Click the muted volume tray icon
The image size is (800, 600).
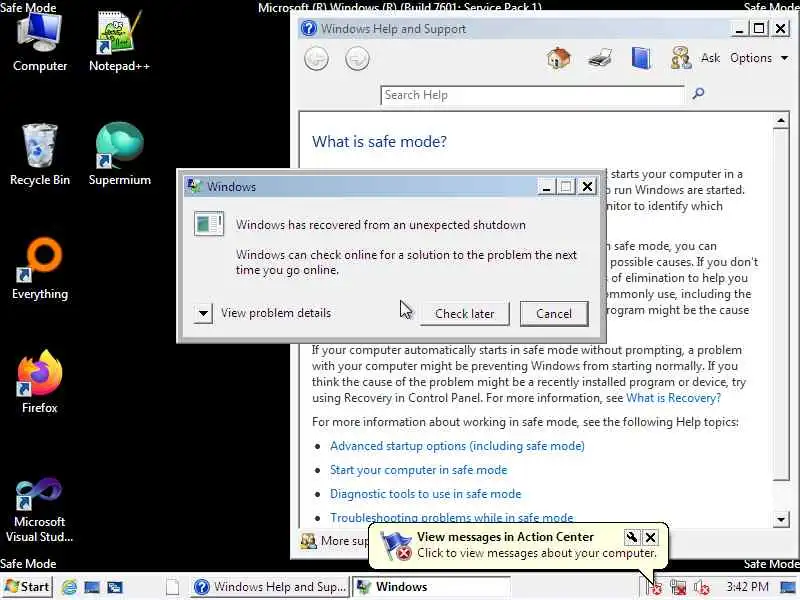[x=702, y=588]
